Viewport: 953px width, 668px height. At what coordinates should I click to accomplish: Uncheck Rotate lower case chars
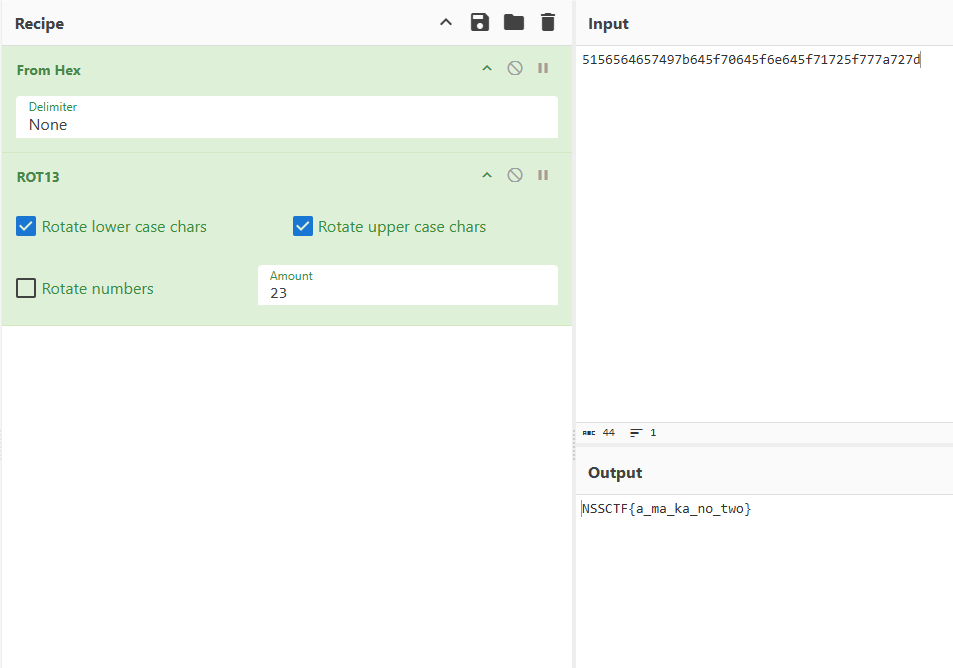(x=27, y=227)
